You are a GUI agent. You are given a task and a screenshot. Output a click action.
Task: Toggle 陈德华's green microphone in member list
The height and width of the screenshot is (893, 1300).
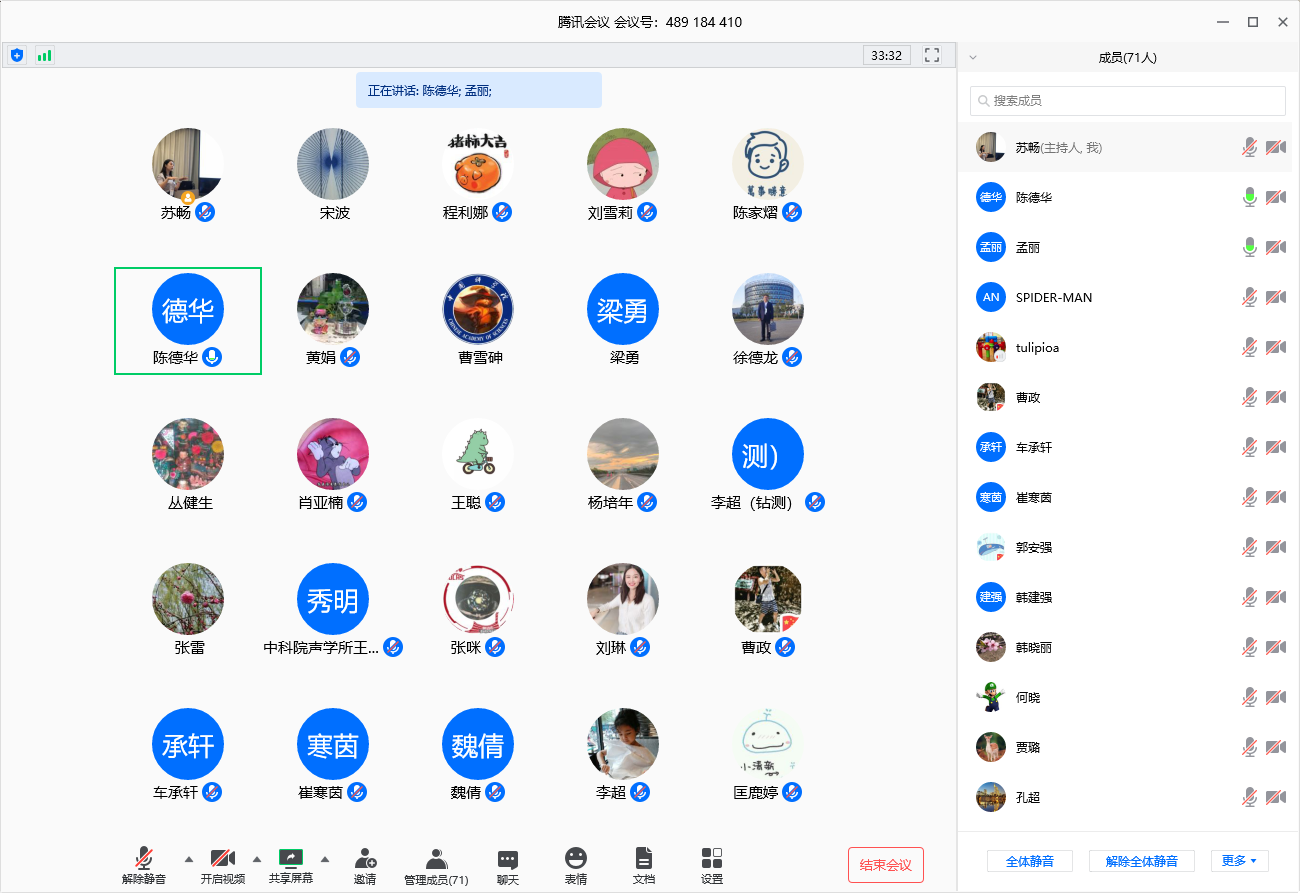[1249, 198]
